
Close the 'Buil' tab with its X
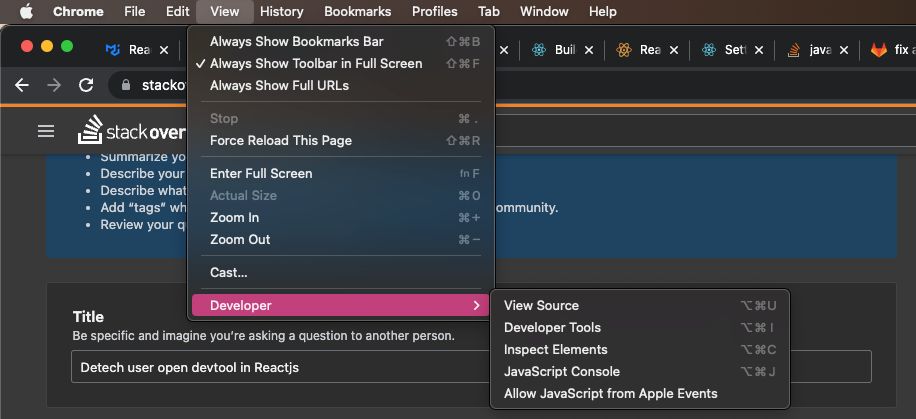(x=589, y=50)
